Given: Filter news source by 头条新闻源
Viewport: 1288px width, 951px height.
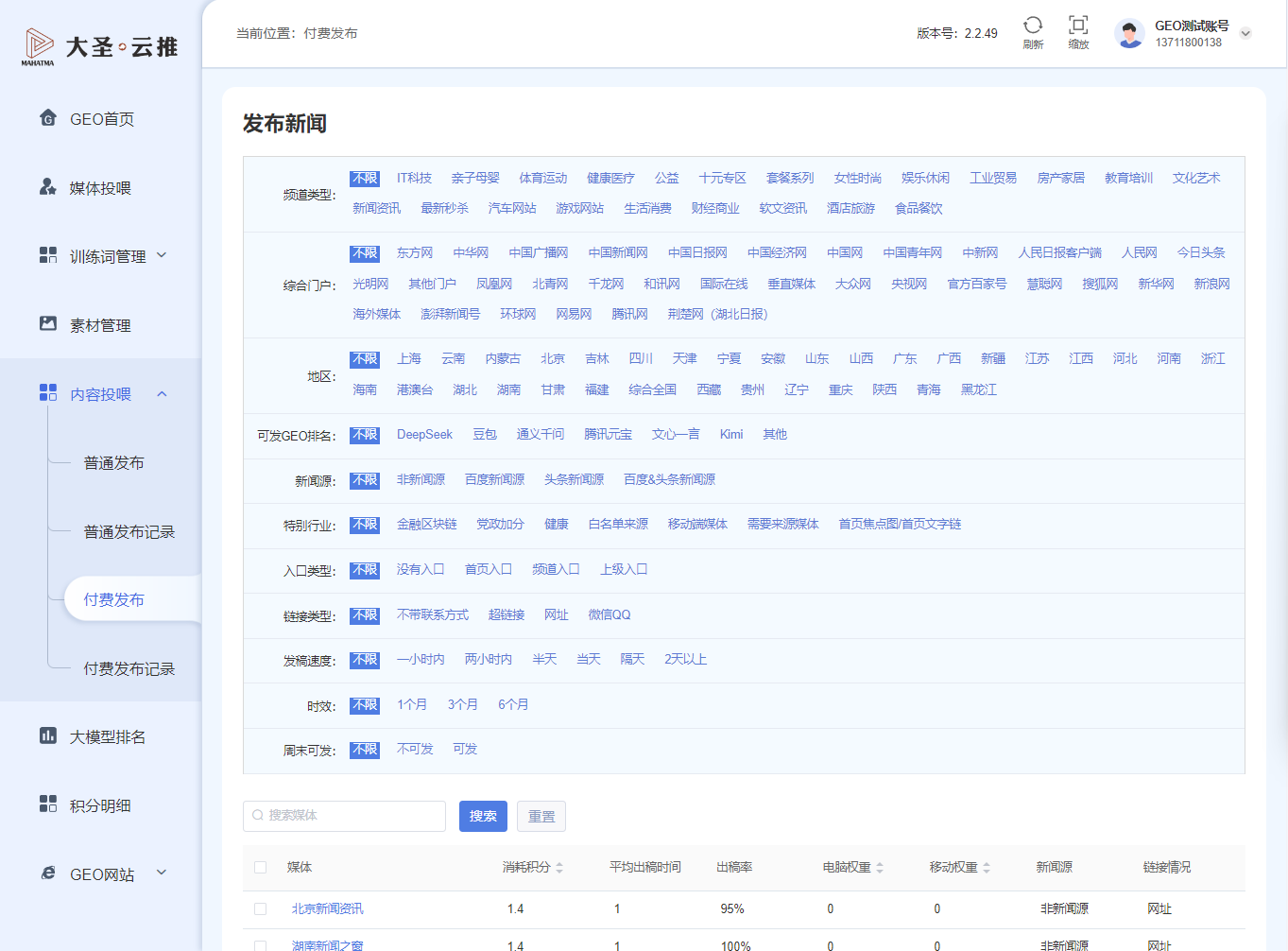Looking at the screenshot, I should (574, 480).
